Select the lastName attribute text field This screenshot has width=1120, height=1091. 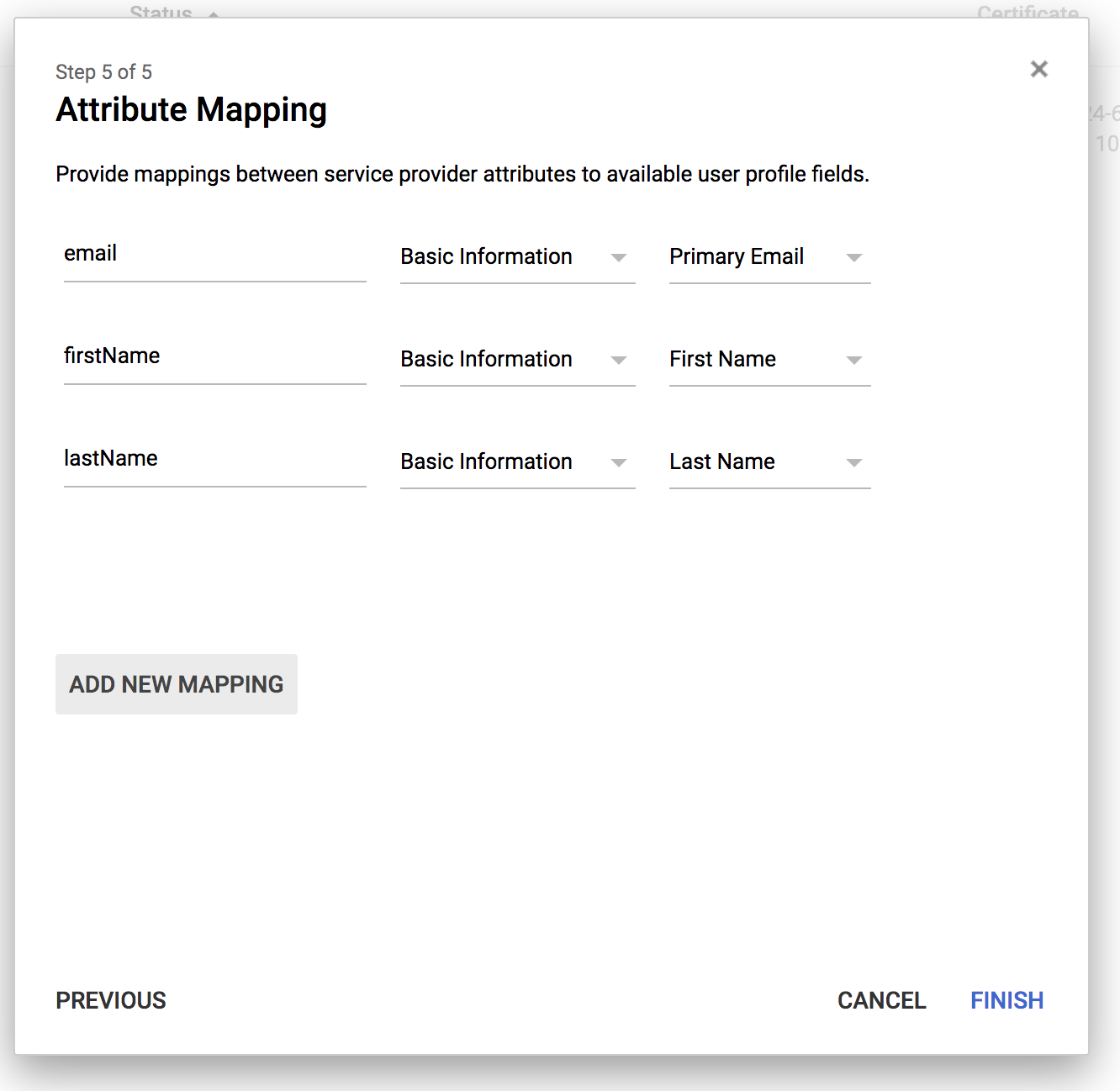click(214, 460)
